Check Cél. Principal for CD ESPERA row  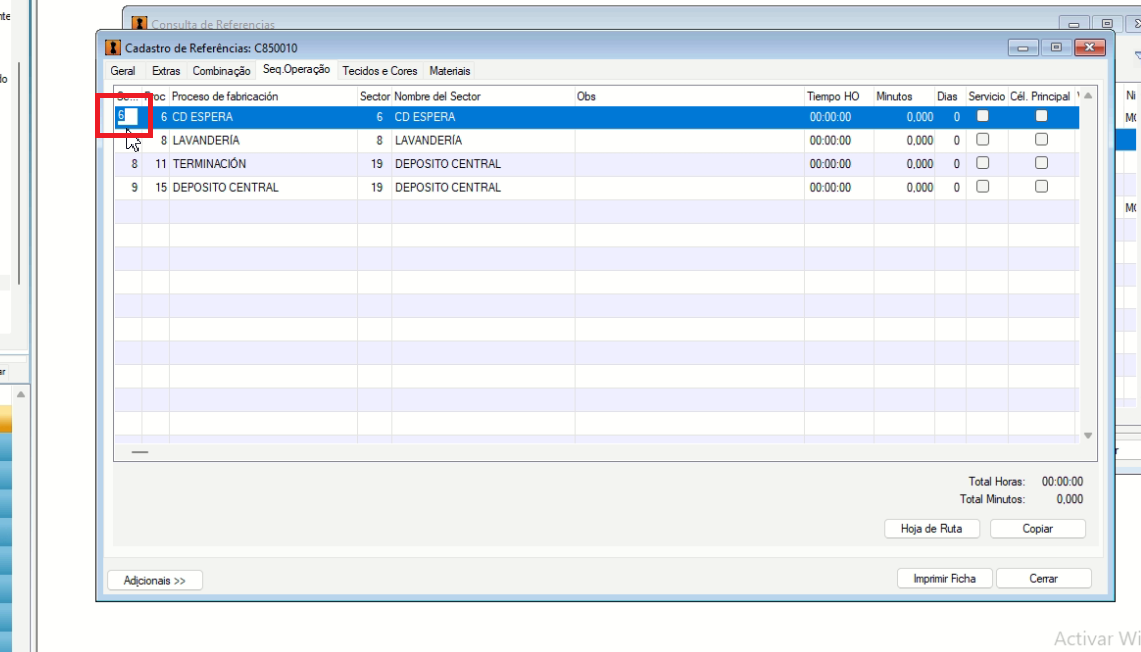coord(1041,116)
